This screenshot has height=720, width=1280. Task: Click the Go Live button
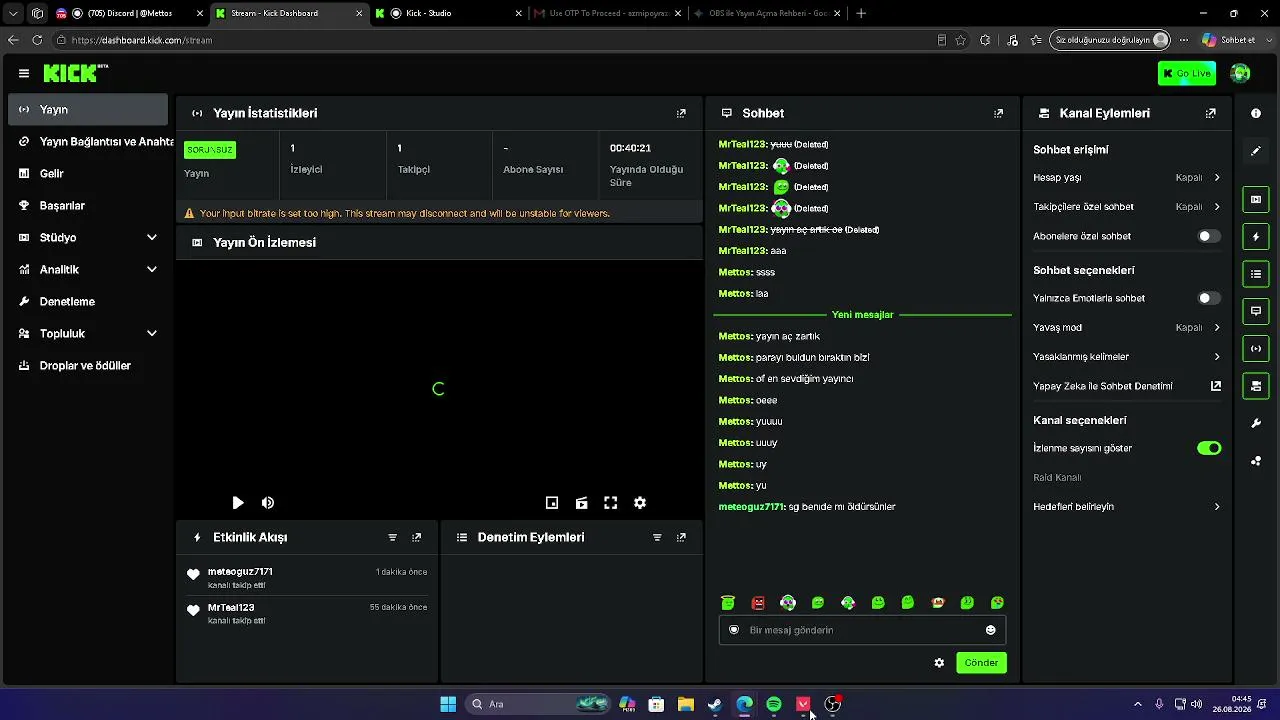click(1186, 73)
